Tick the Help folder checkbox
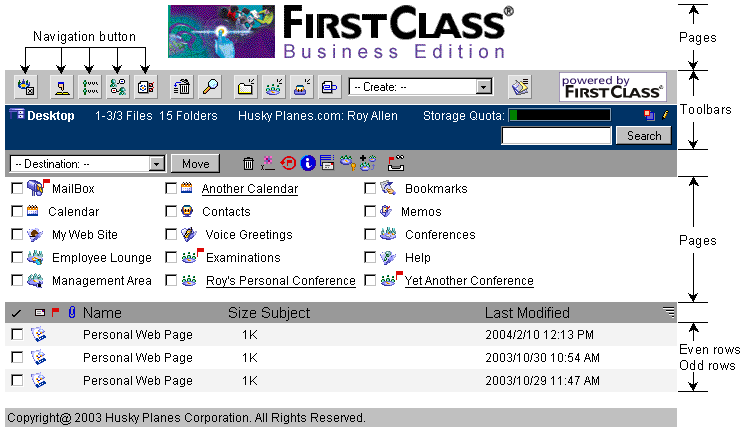The height and width of the screenshot is (432, 744). [x=370, y=257]
